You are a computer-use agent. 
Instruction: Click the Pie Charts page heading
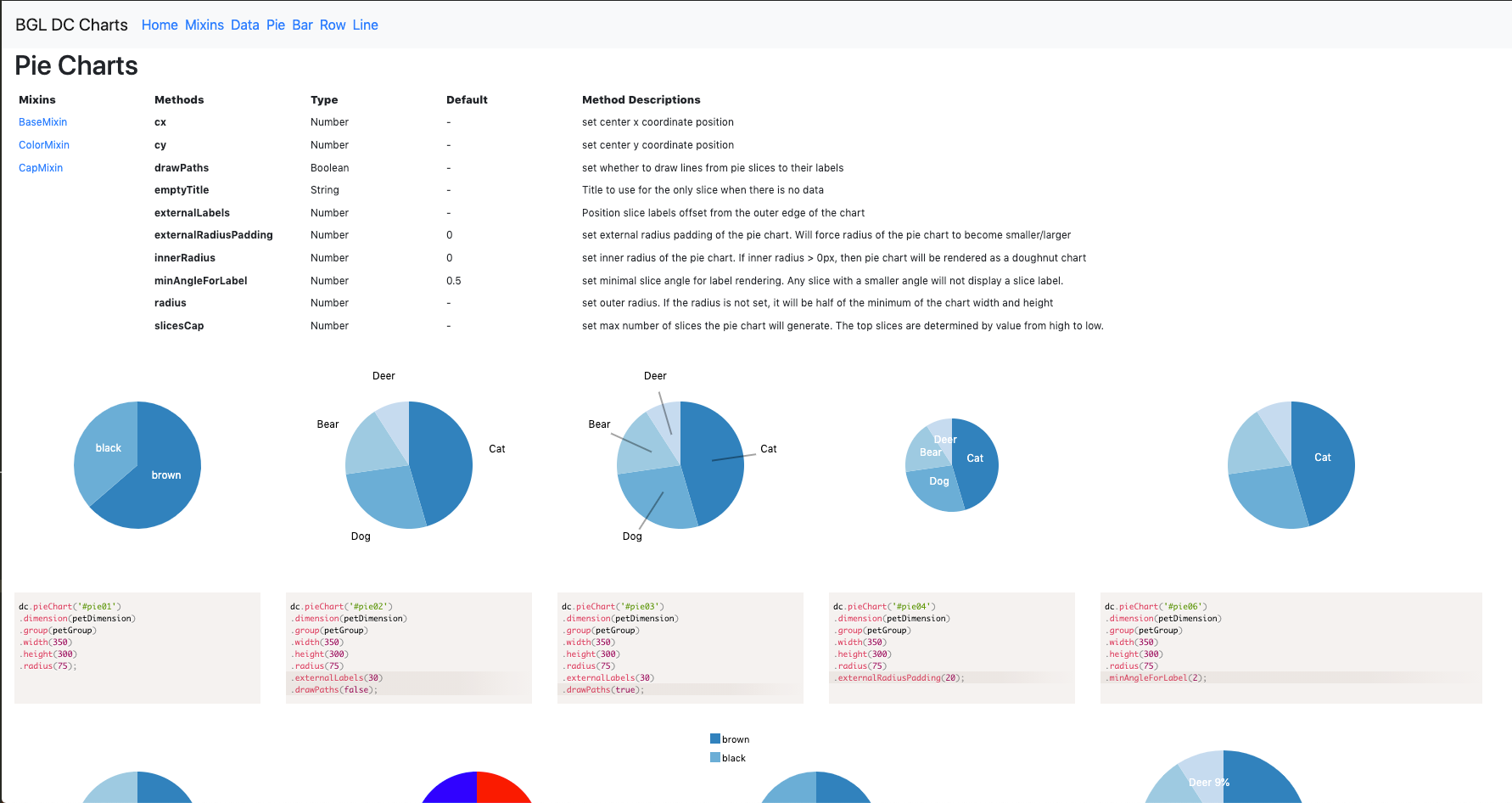click(76, 65)
